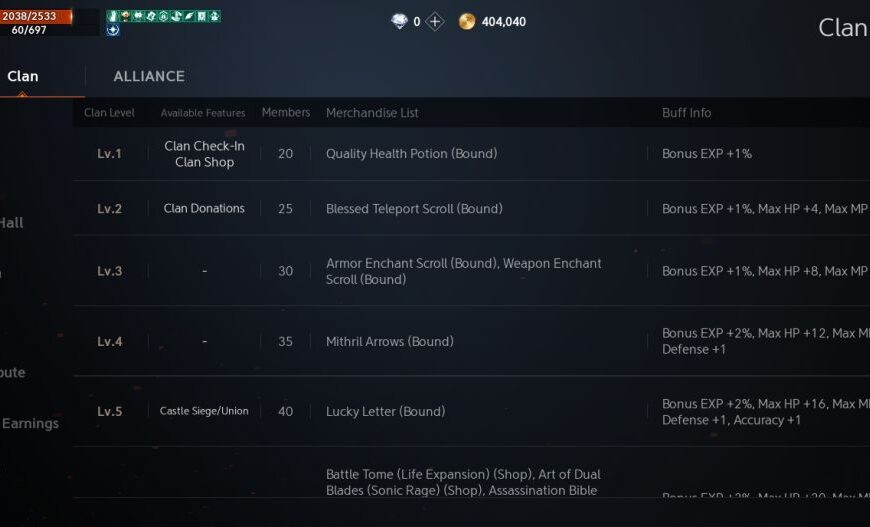Click the Clan Donations feature text

point(204,208)
